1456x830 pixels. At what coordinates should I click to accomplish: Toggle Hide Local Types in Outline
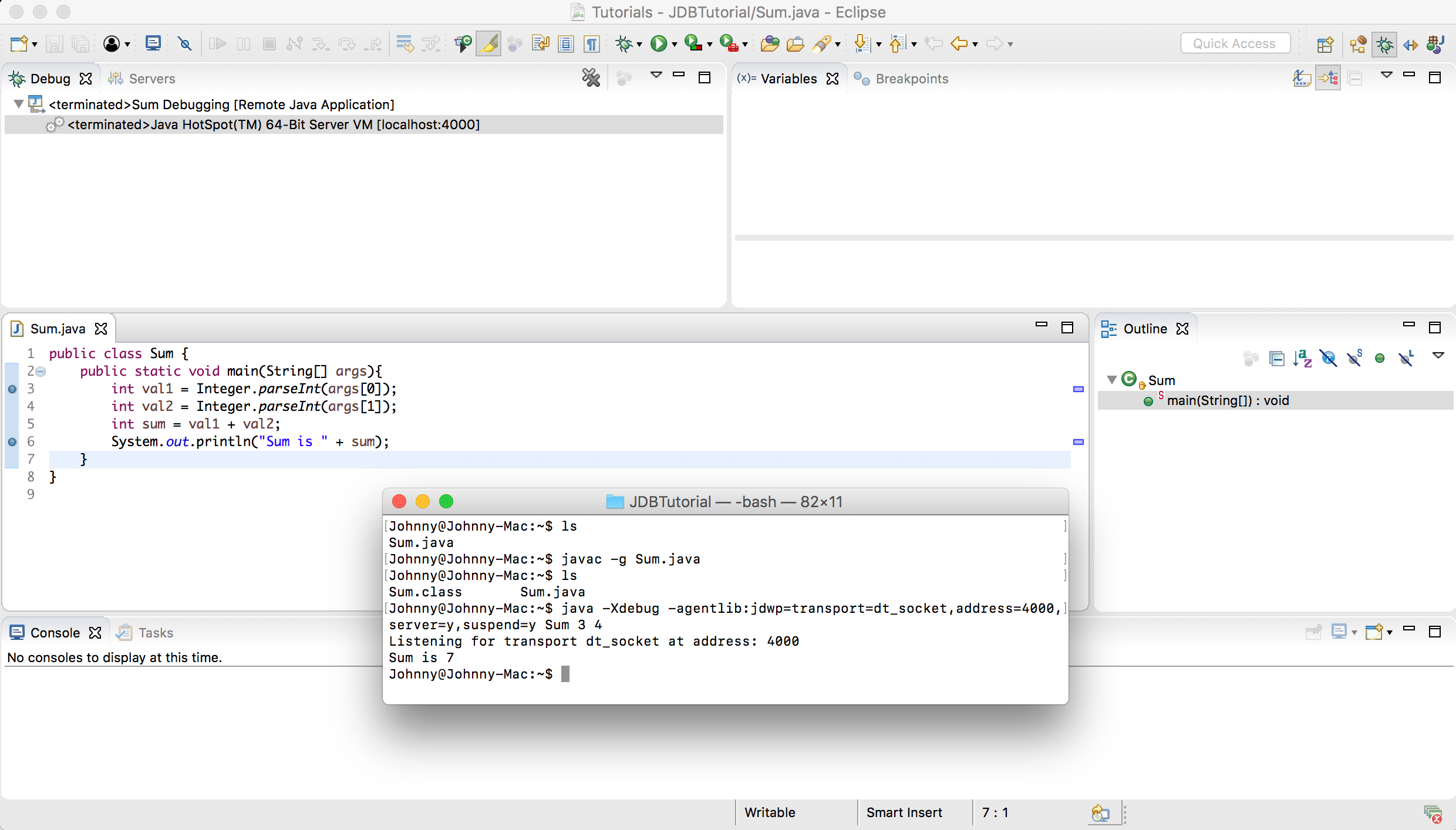(x=1407, y=358)
